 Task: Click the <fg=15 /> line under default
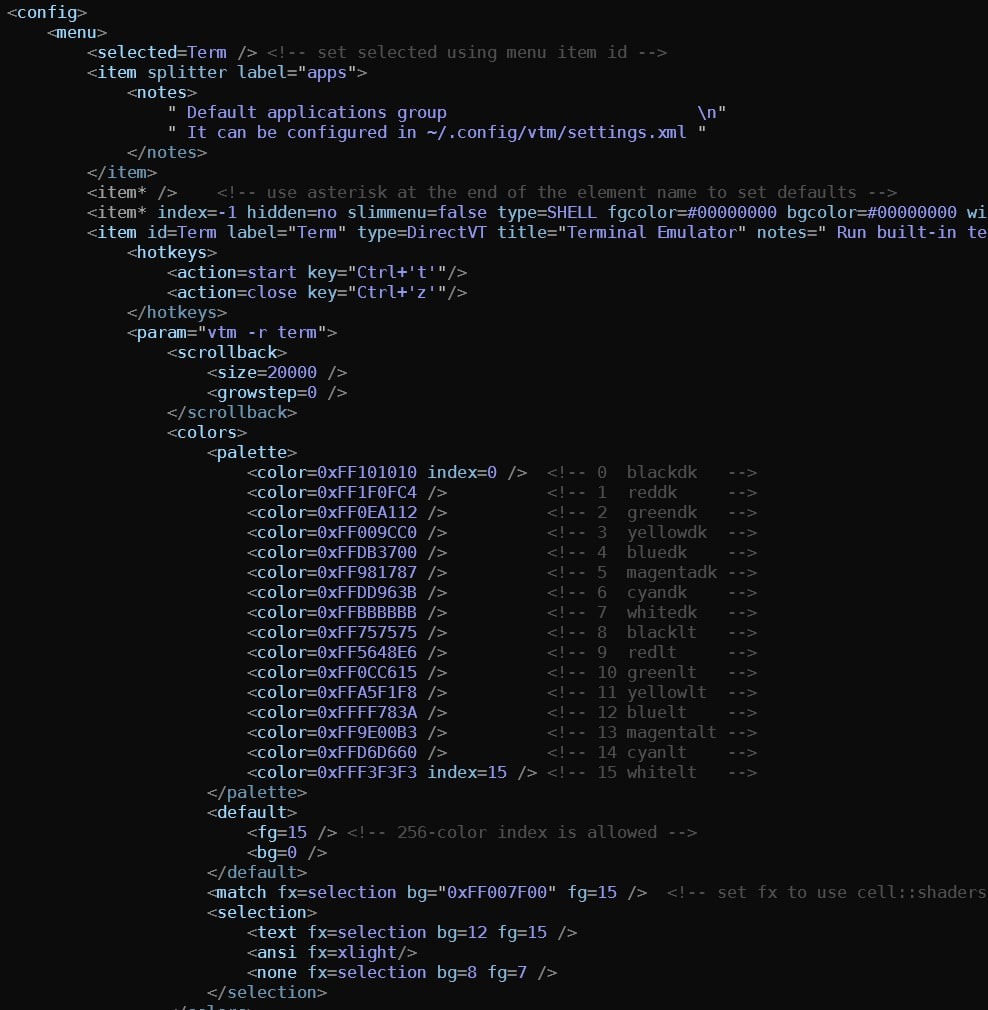292,832
